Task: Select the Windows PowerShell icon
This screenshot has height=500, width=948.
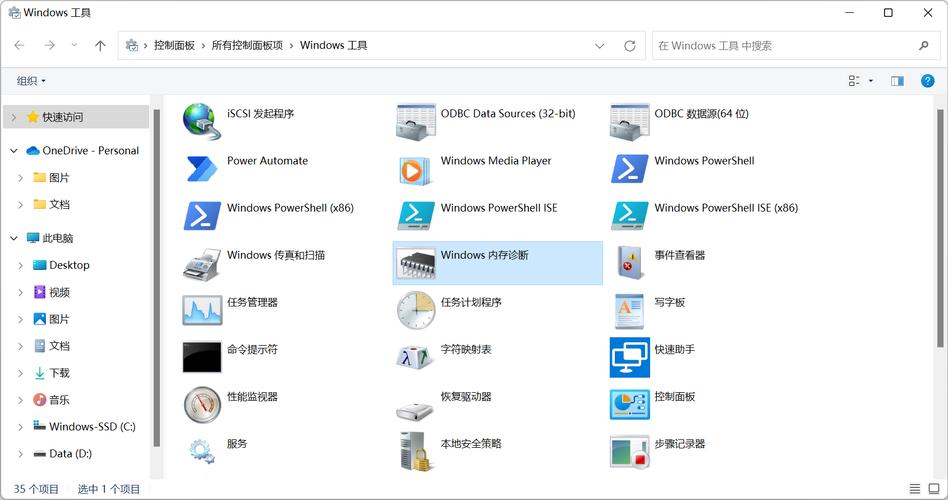Action: click(x=629, y=168)
